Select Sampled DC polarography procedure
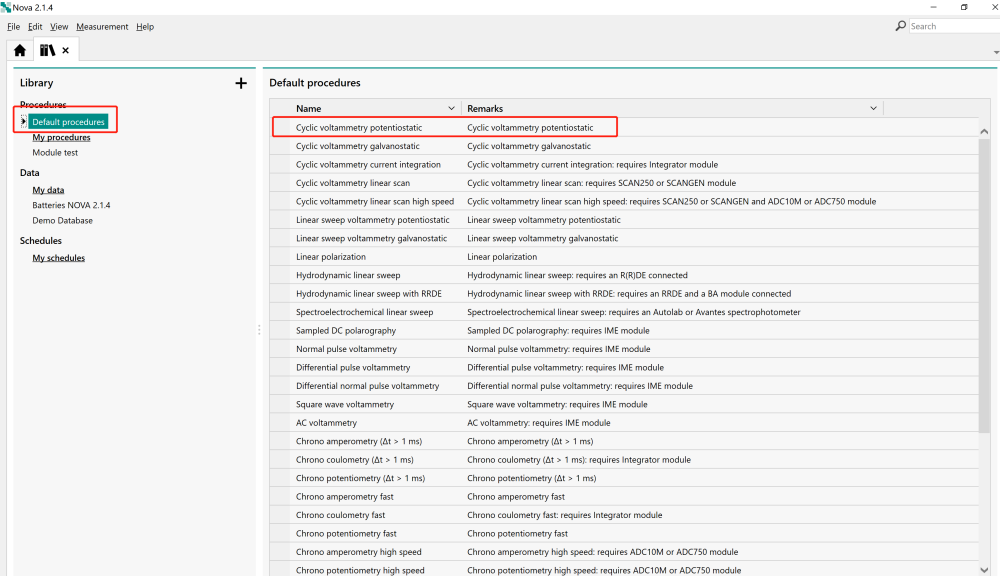Screen dimensions: 1000x576 [x=346, y=331]
